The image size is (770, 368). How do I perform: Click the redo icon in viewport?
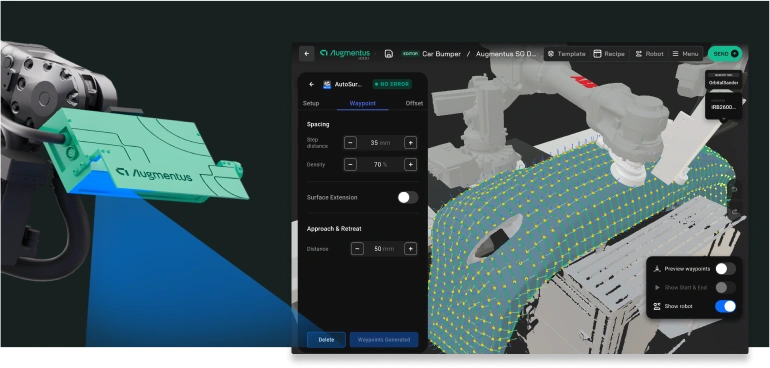click(735, 212)
